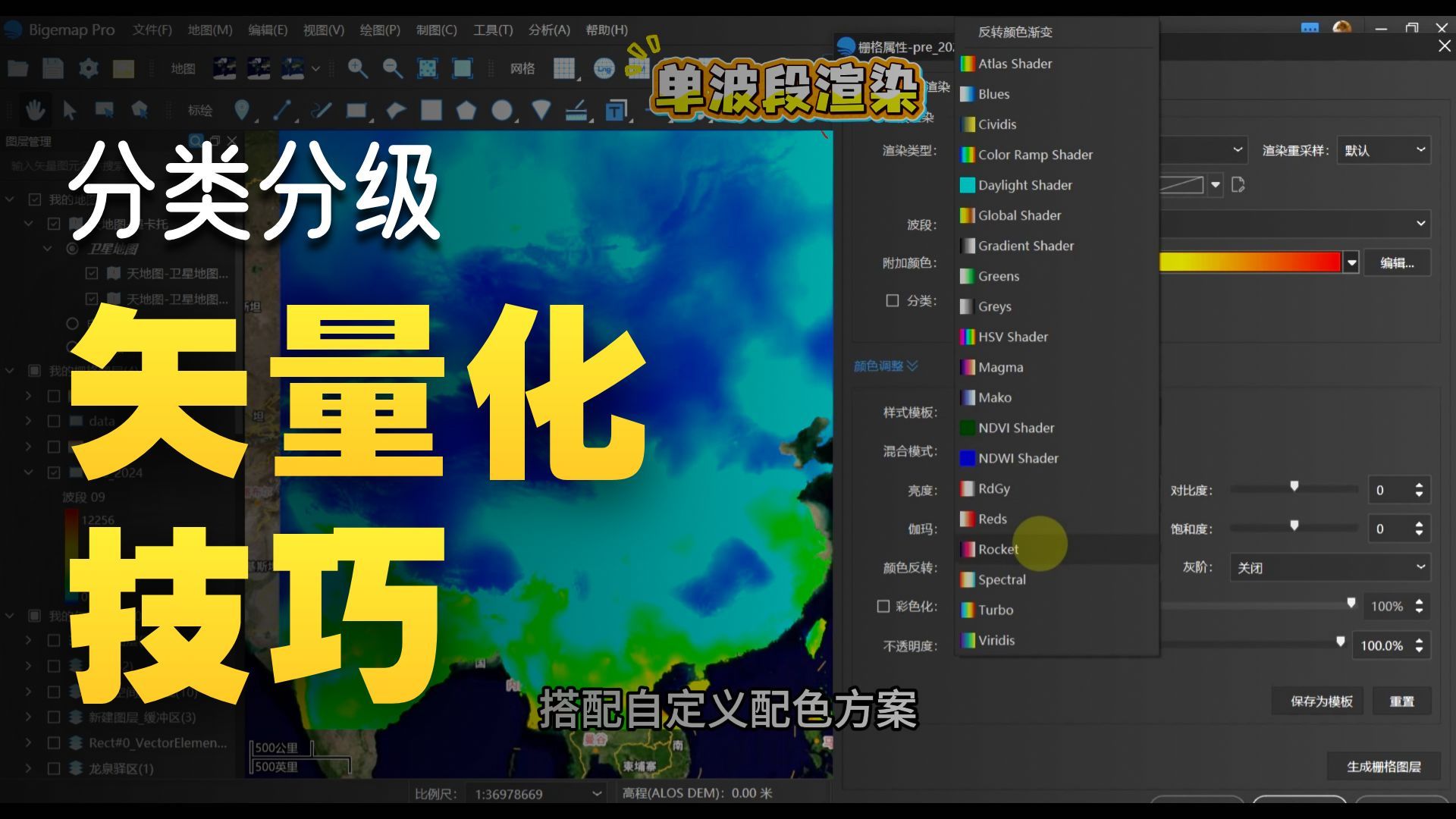Select the zoom-to-selection dotted frame icon

click(x=428, y=69)
